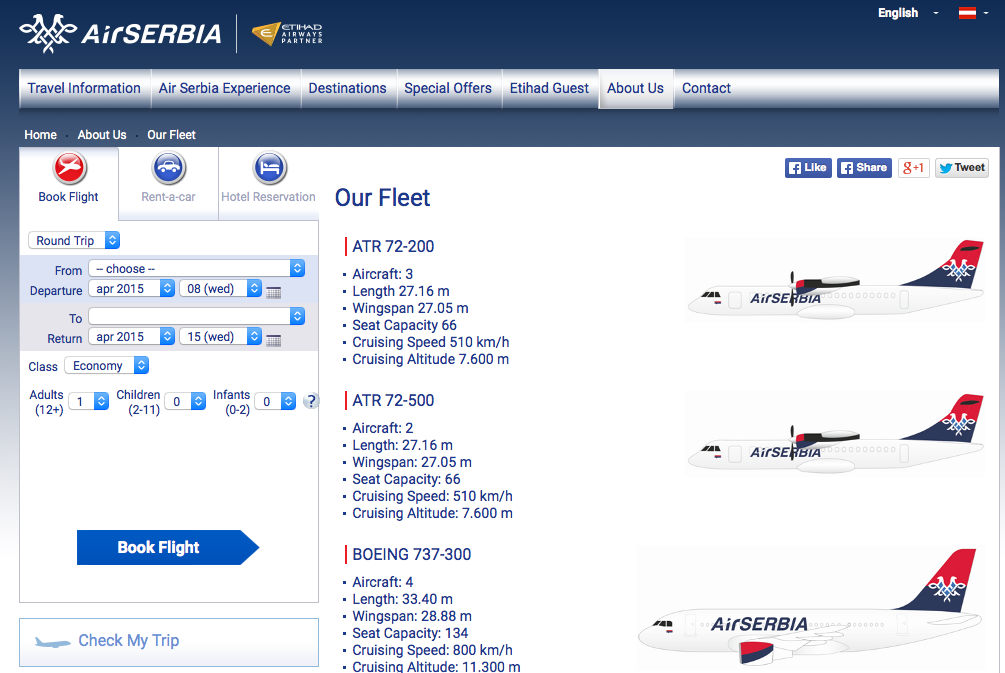Click the ATR 72-500 aircraft image
Screen dimensions: 1005x673
pyautogui.click(x=835, y=435)
